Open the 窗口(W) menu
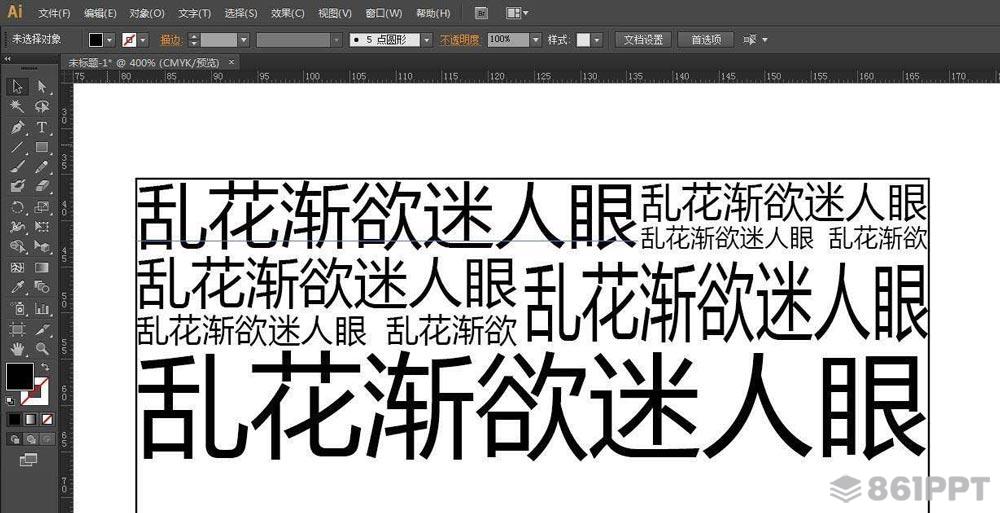1000x513 pixels. [384, 13]
